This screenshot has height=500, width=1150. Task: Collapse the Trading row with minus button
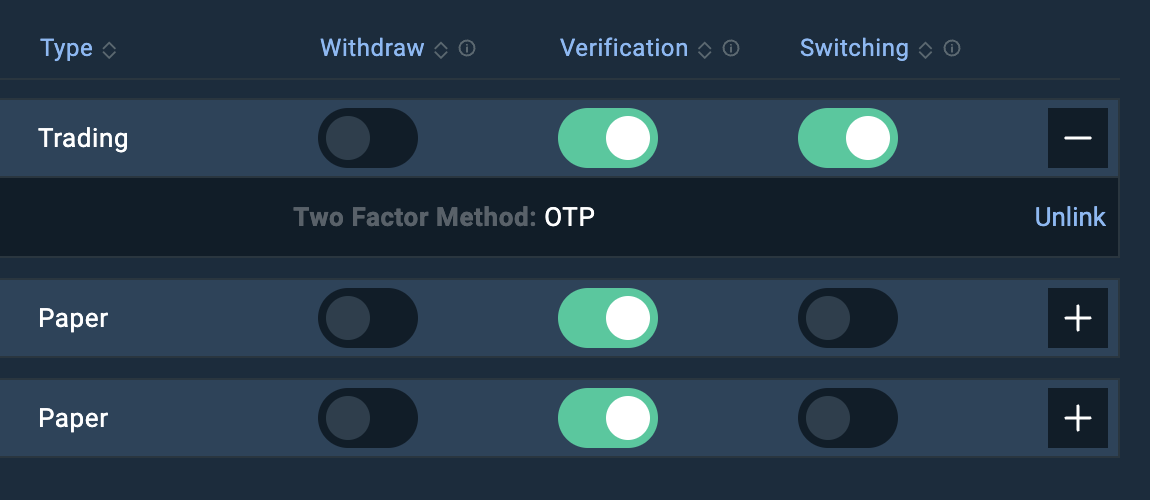click(x=1078, y=138)
